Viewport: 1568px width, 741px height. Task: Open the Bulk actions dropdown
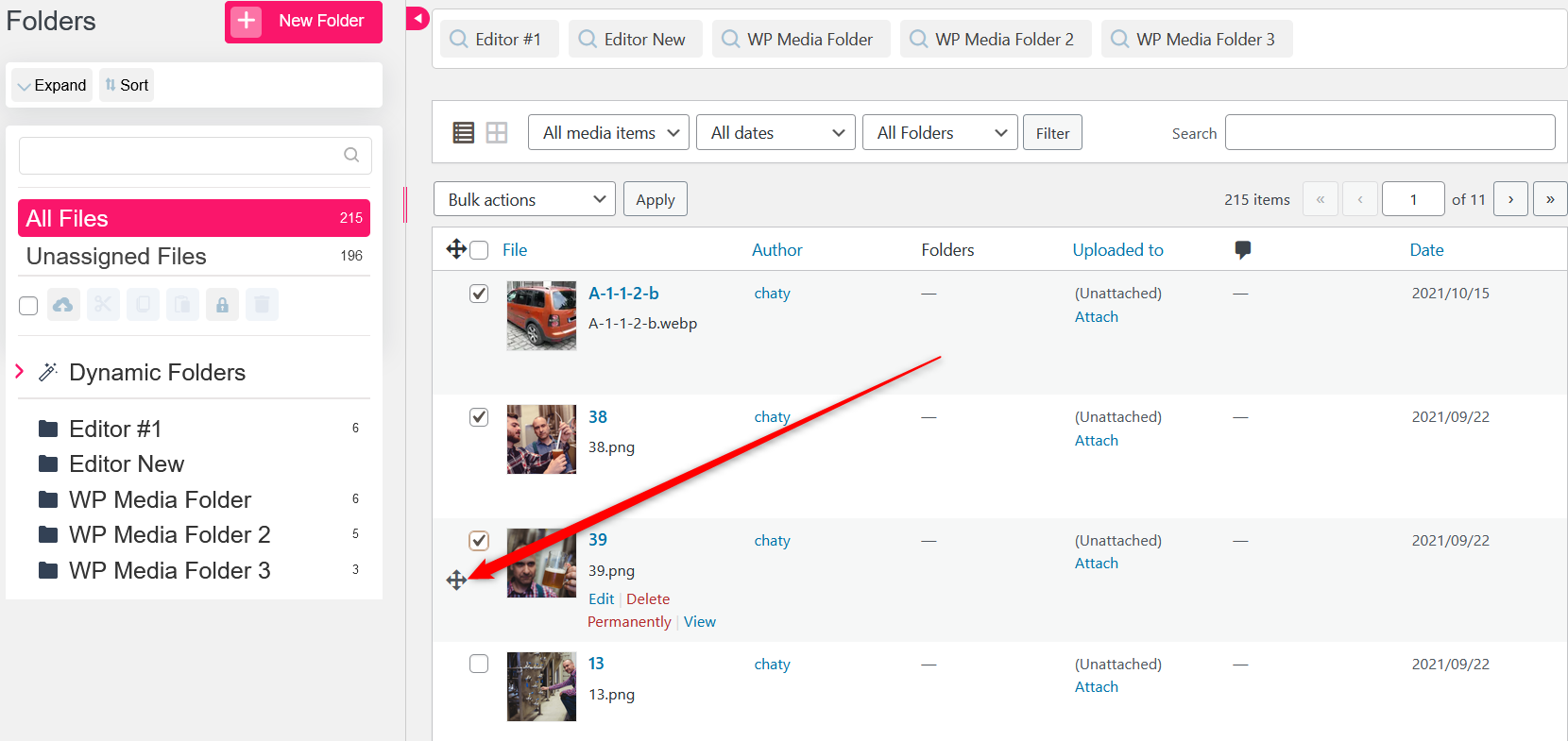pyautogui.click(x=524, y=199)
